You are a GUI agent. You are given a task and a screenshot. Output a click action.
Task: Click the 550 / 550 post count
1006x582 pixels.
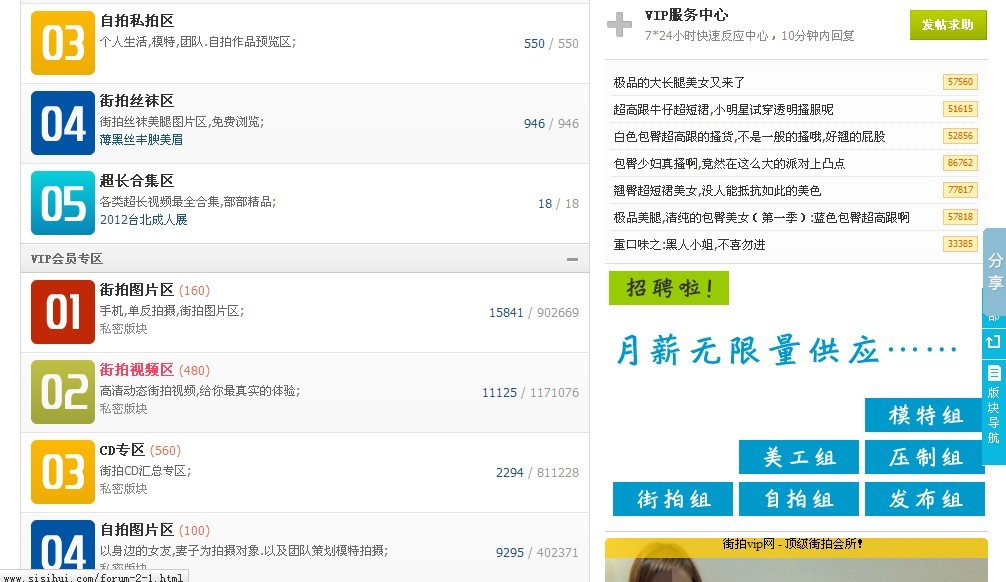click(551, 44)
